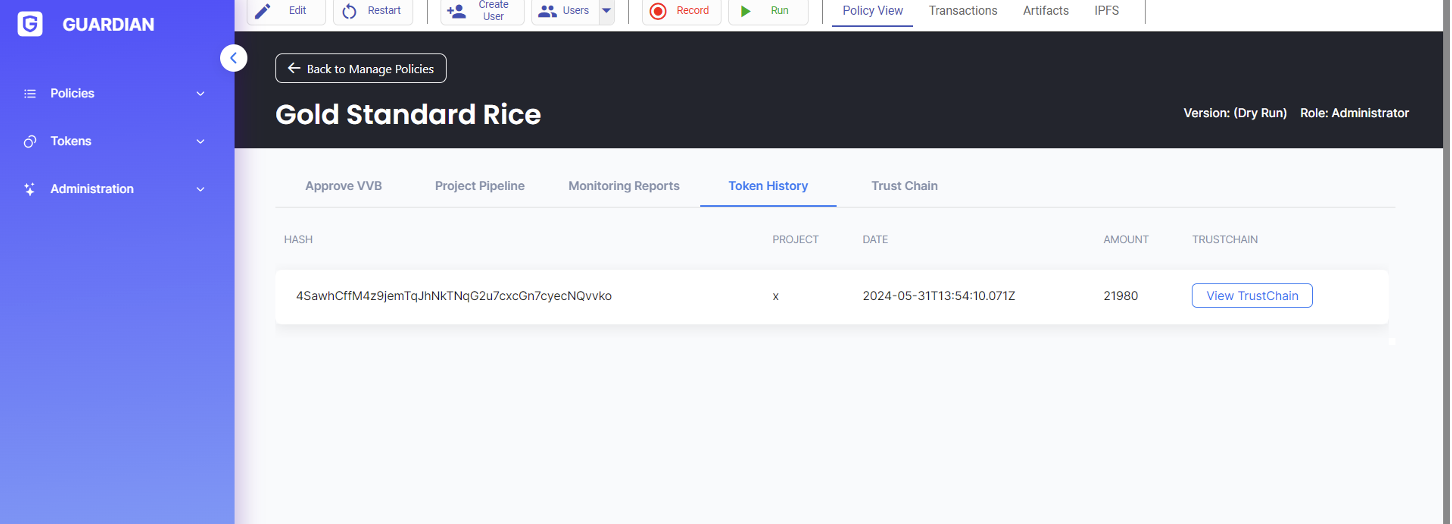Switch to the Transactions view

tap(962, 11)
